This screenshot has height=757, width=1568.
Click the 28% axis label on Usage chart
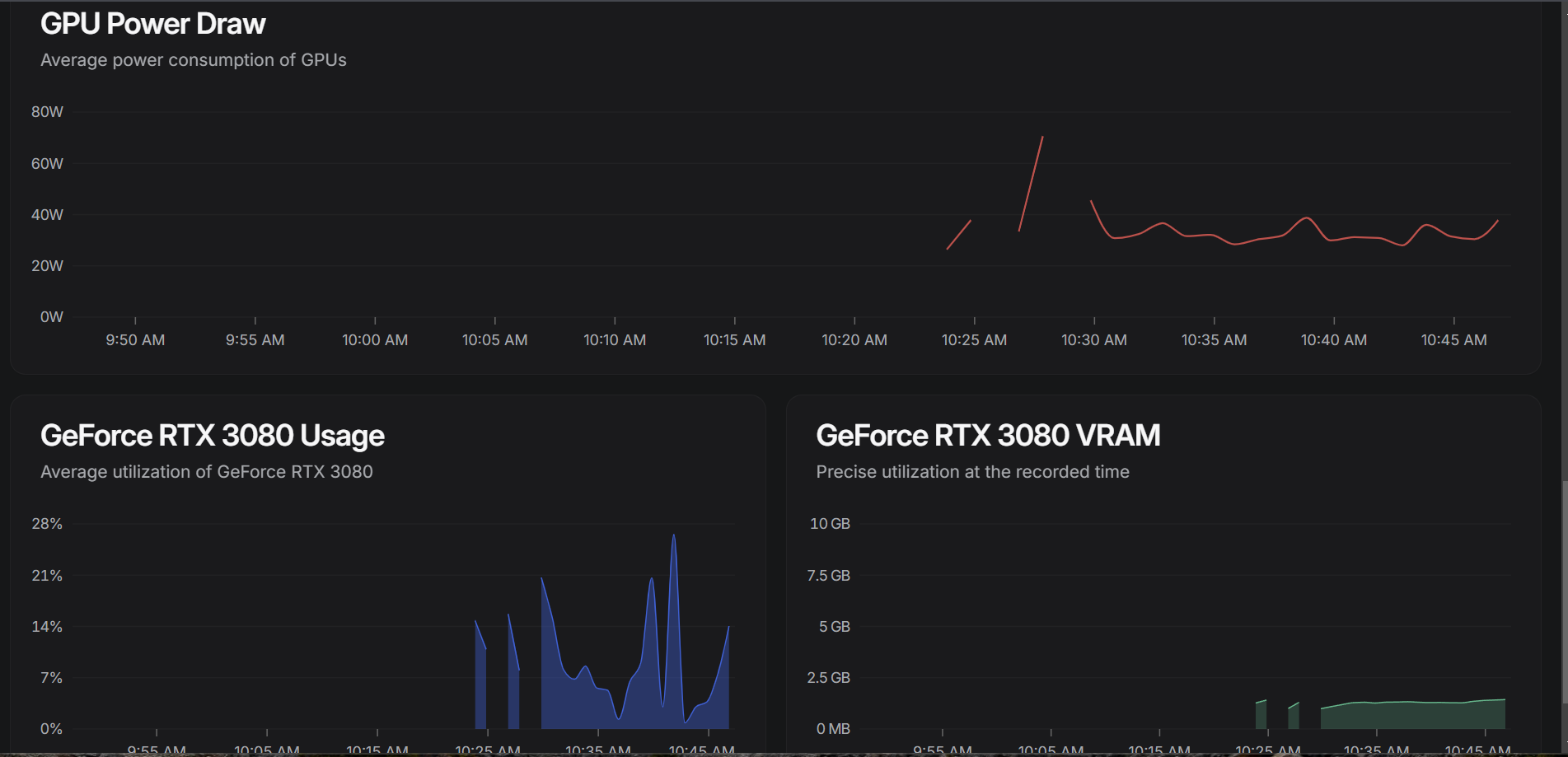click(x=48, y=523)
